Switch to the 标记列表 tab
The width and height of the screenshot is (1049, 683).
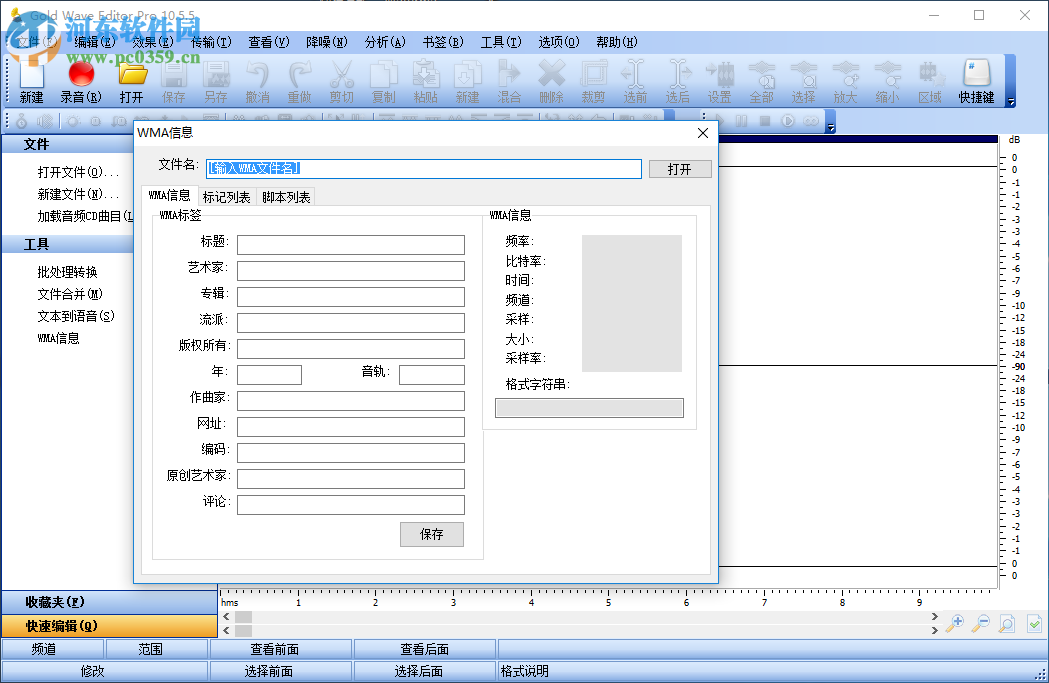tap(226, 197)
